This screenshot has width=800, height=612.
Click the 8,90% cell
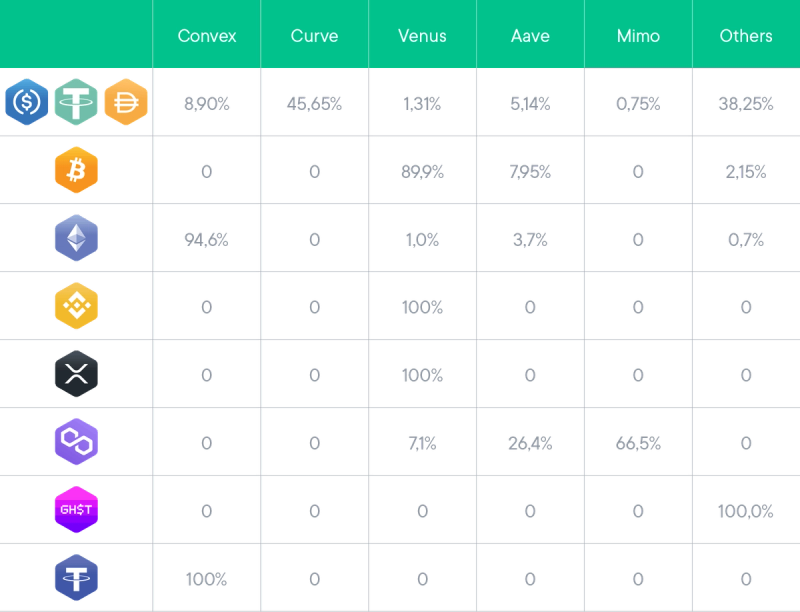(x=207, y=104)
